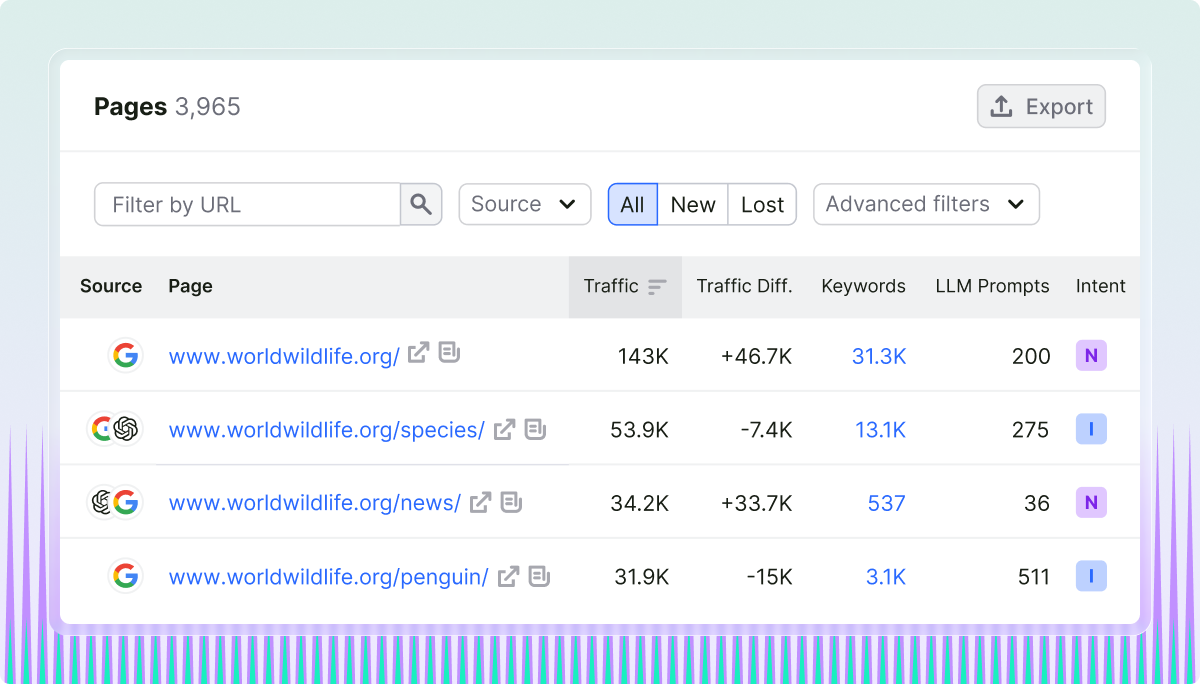Click the 537 keywords link
Screen dimensions: 1200x684
pyautogui.click(x=886, y=503)
